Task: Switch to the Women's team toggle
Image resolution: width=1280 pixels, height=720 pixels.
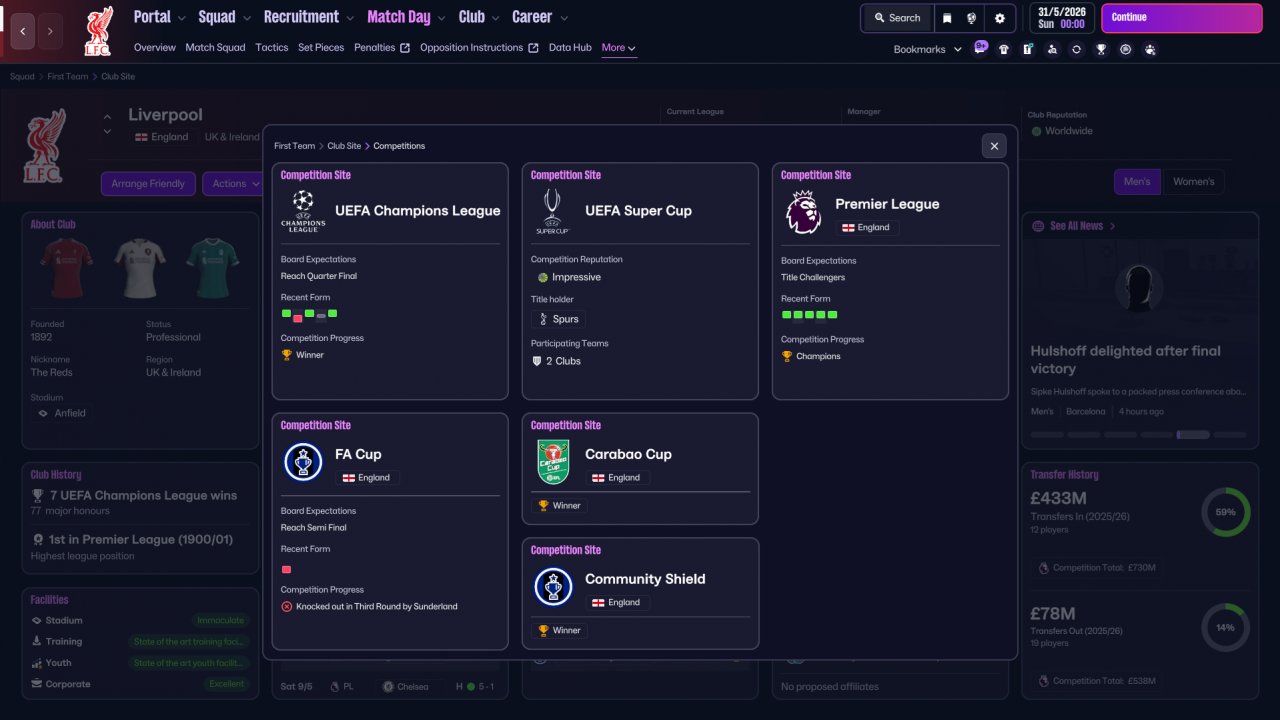Action: point(1193,182)
